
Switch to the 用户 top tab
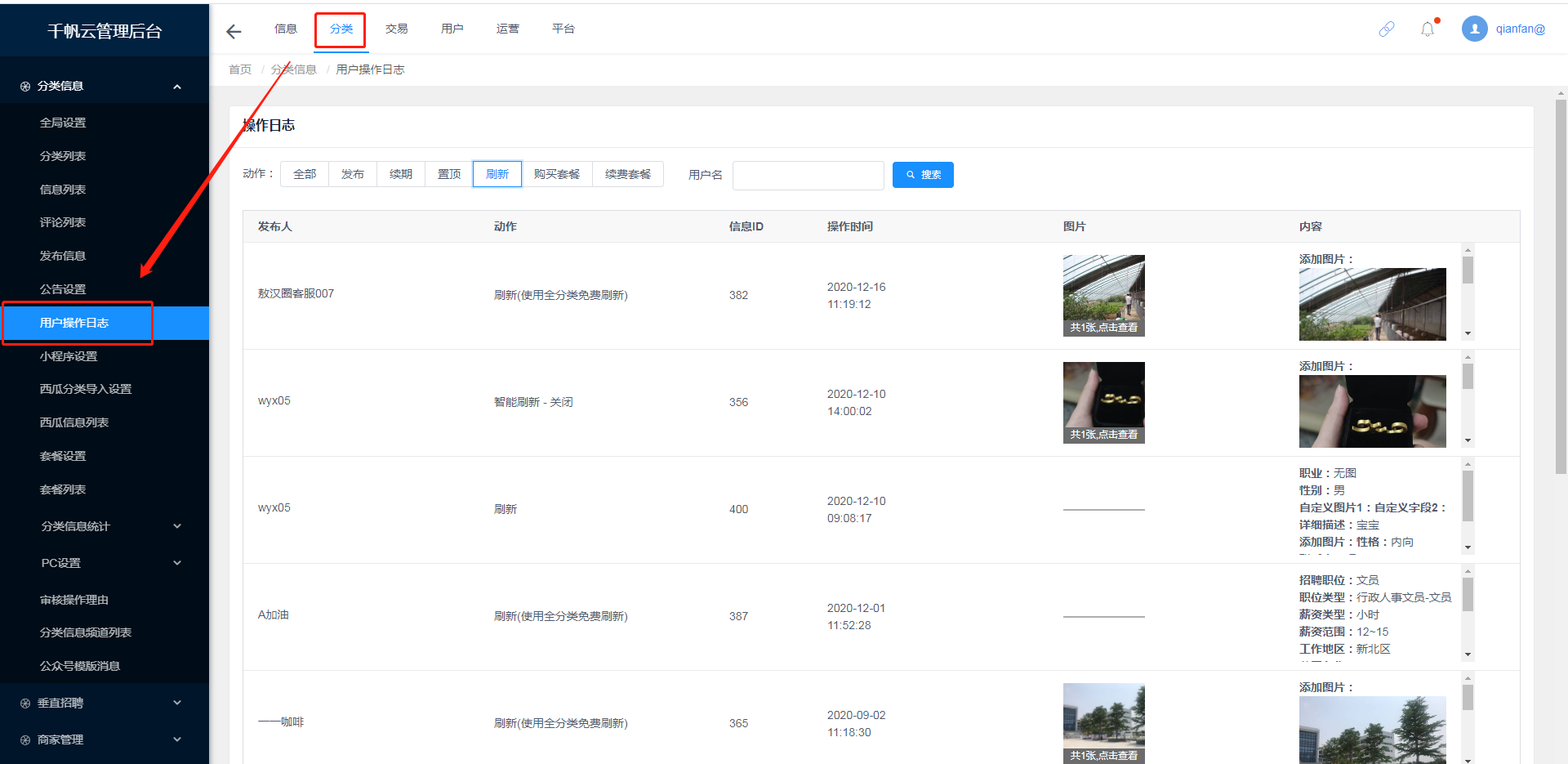452,29
